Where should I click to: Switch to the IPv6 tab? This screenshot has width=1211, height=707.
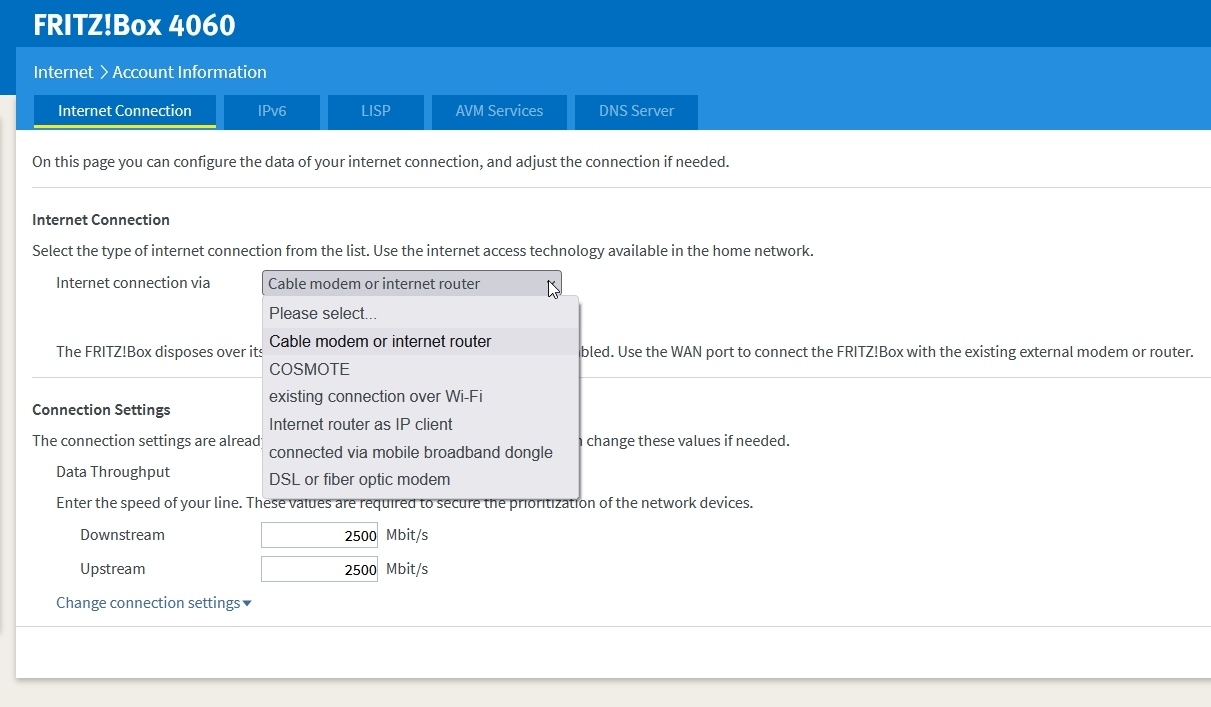[x=272, y=111]
